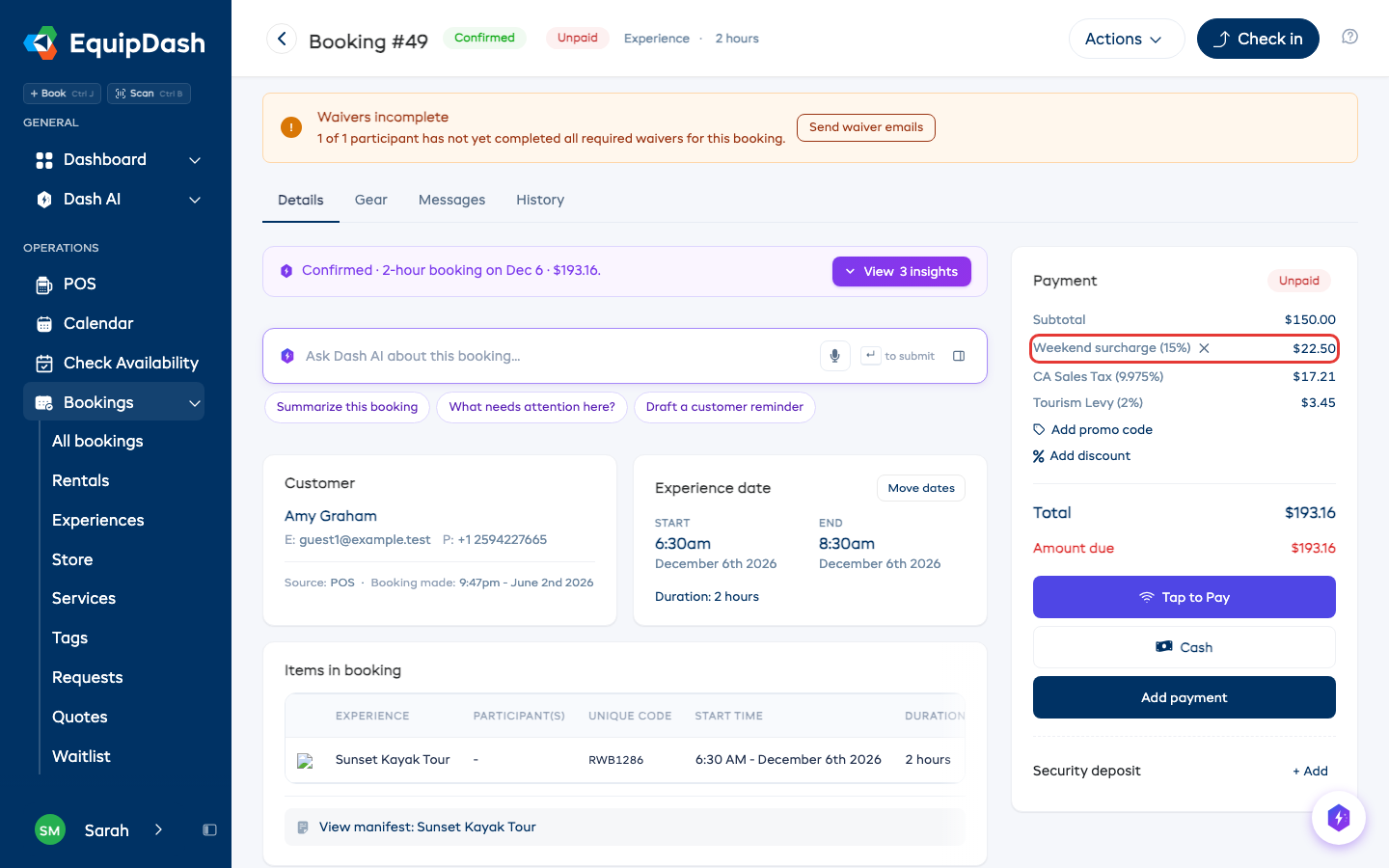1389x868 pixels.
Task: Expand the Dash AI chevron in sidebar
Action: 195,200
